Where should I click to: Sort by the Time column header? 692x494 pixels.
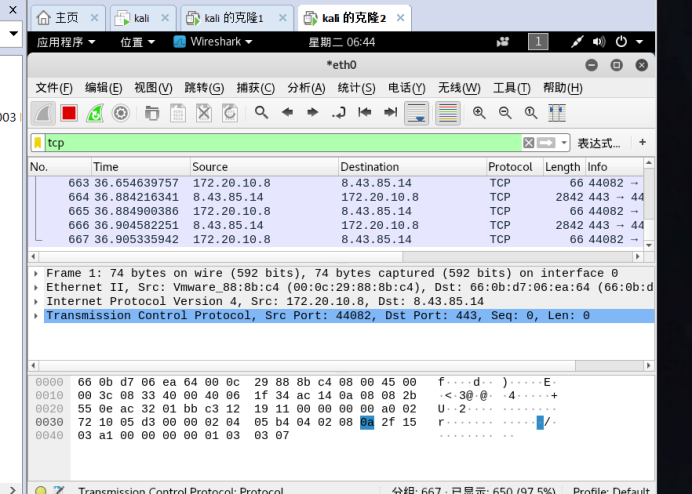point(141,167)
